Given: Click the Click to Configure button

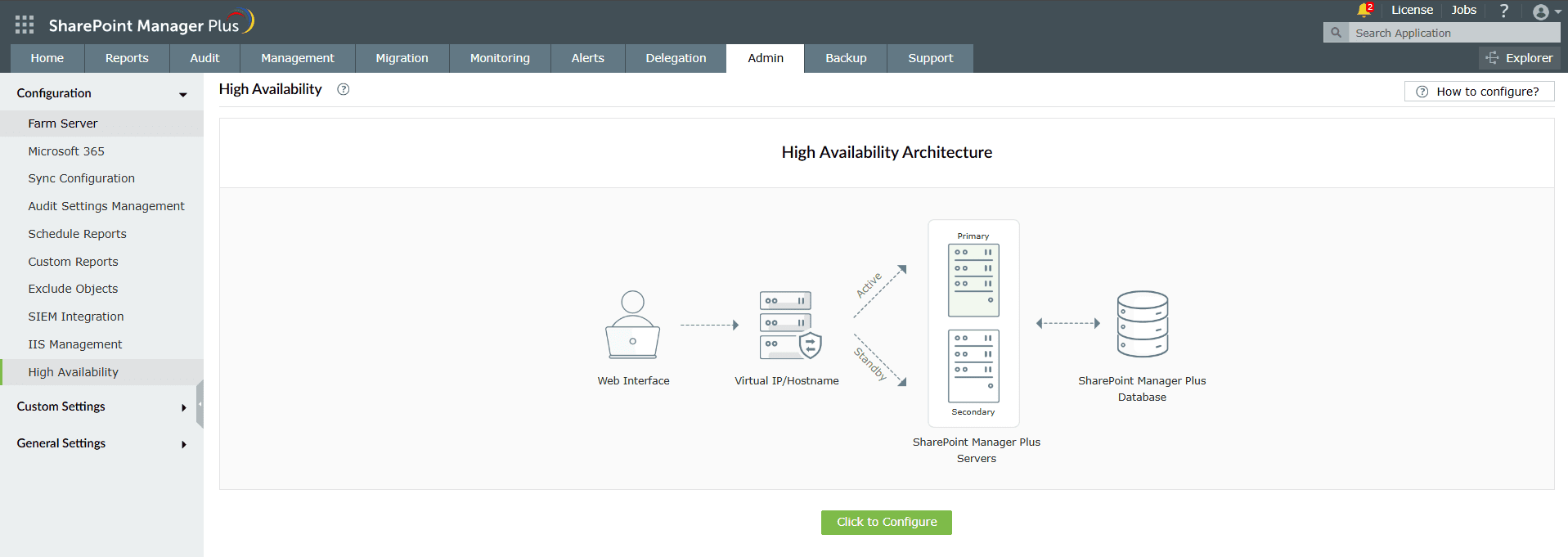Looking at the screenshot, I should click(x=887, y=523).
